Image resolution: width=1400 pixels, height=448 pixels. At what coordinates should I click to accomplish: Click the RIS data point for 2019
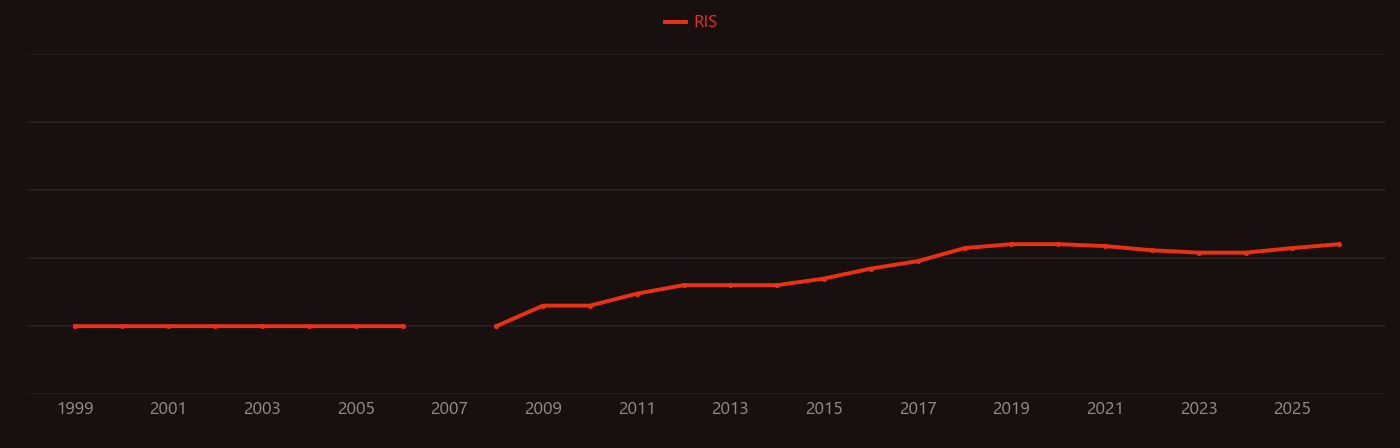1011,244
